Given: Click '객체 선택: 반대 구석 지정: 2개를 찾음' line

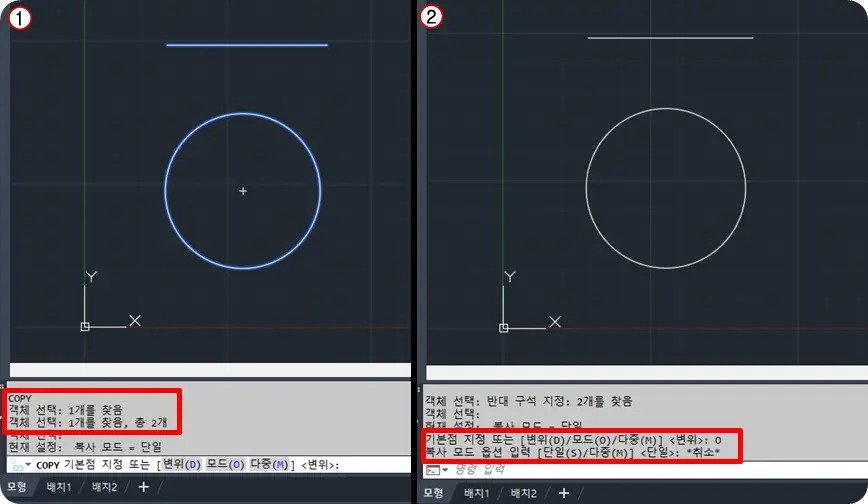Looking at the screenshot, I should pyautogui.click(x=529, y=401).
